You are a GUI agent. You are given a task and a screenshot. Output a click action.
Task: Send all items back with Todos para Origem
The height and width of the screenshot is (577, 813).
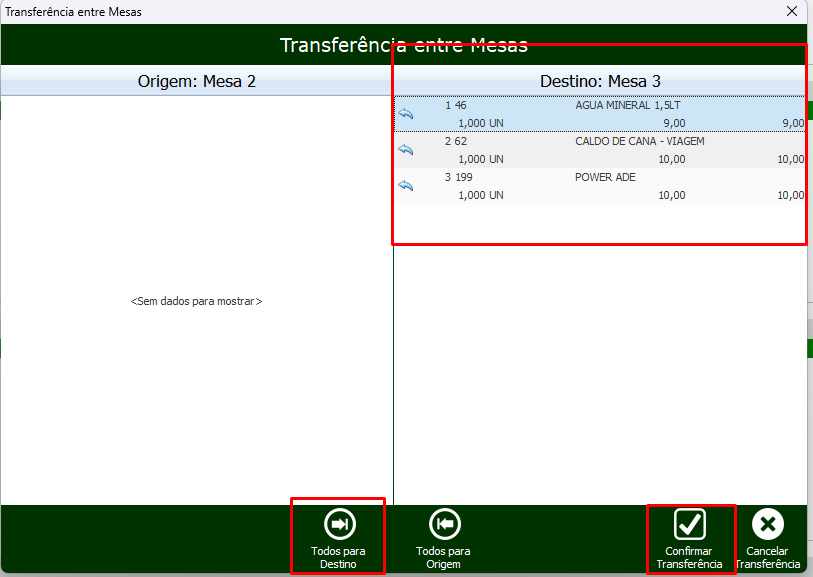point(443,538)
